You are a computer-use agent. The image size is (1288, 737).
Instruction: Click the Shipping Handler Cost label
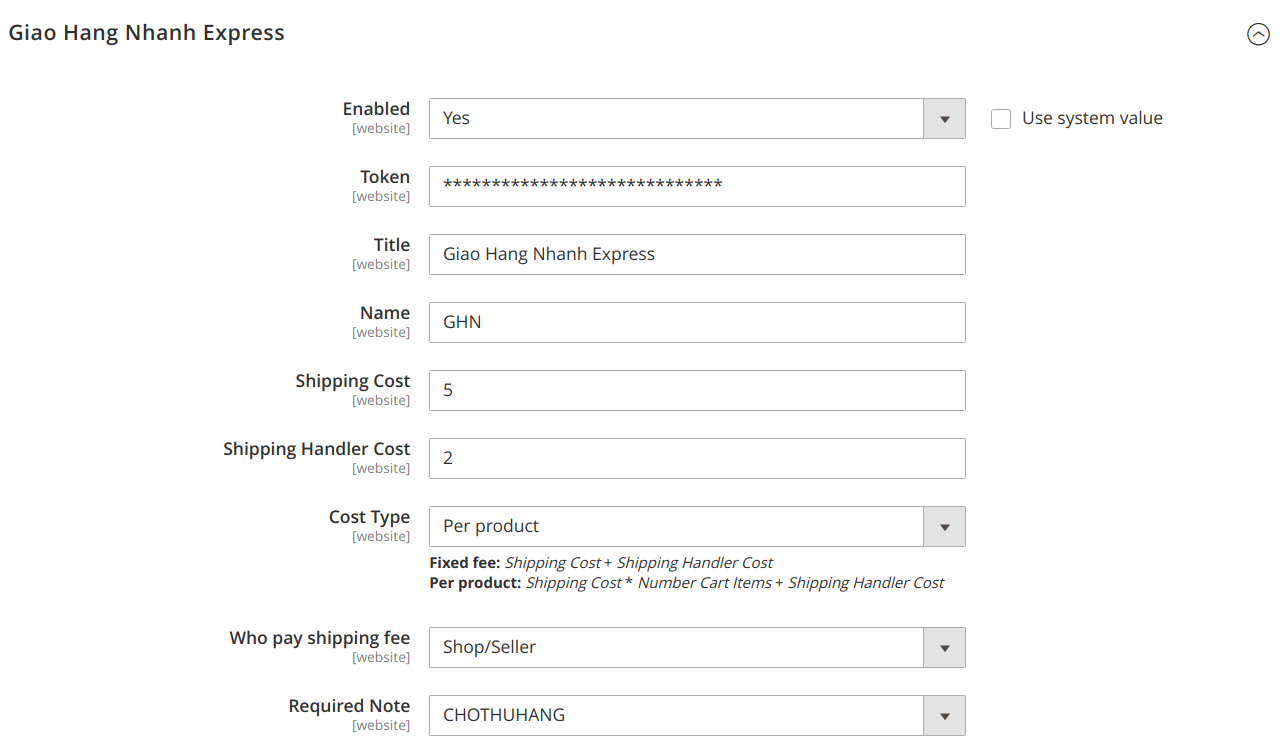(317, 449)
